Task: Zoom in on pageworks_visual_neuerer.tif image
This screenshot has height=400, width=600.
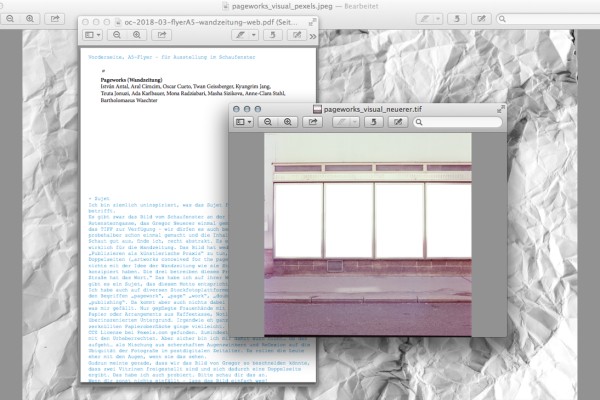Action: click(288, 122)
